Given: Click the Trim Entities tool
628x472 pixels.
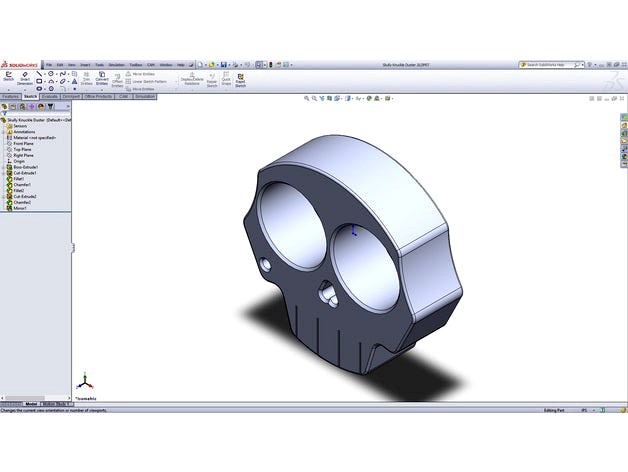Looking at the screenshot, I should coord(85,79).
